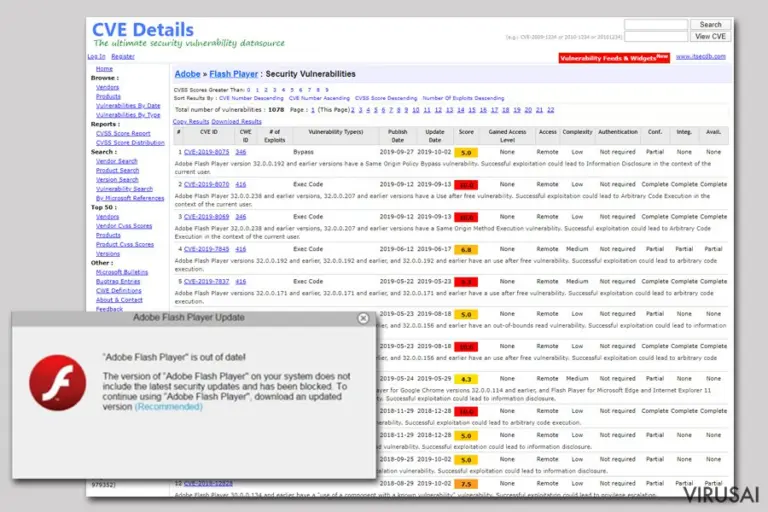The image size is (768, 512).
Task: Sort by Number Of Exploits Descending
Action: pos(463,98)
